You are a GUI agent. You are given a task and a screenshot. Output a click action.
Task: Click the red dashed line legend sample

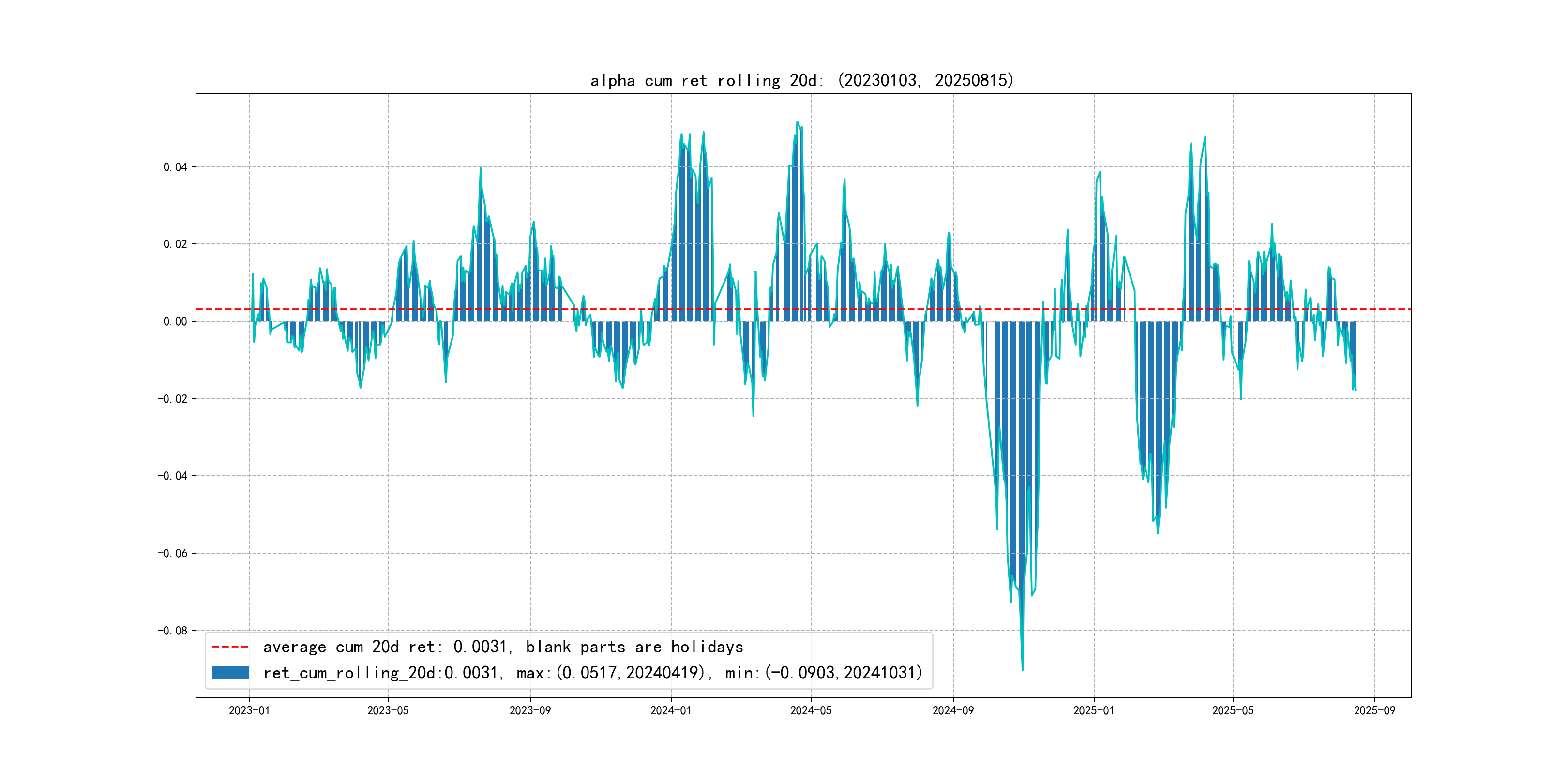click(230, 647)
